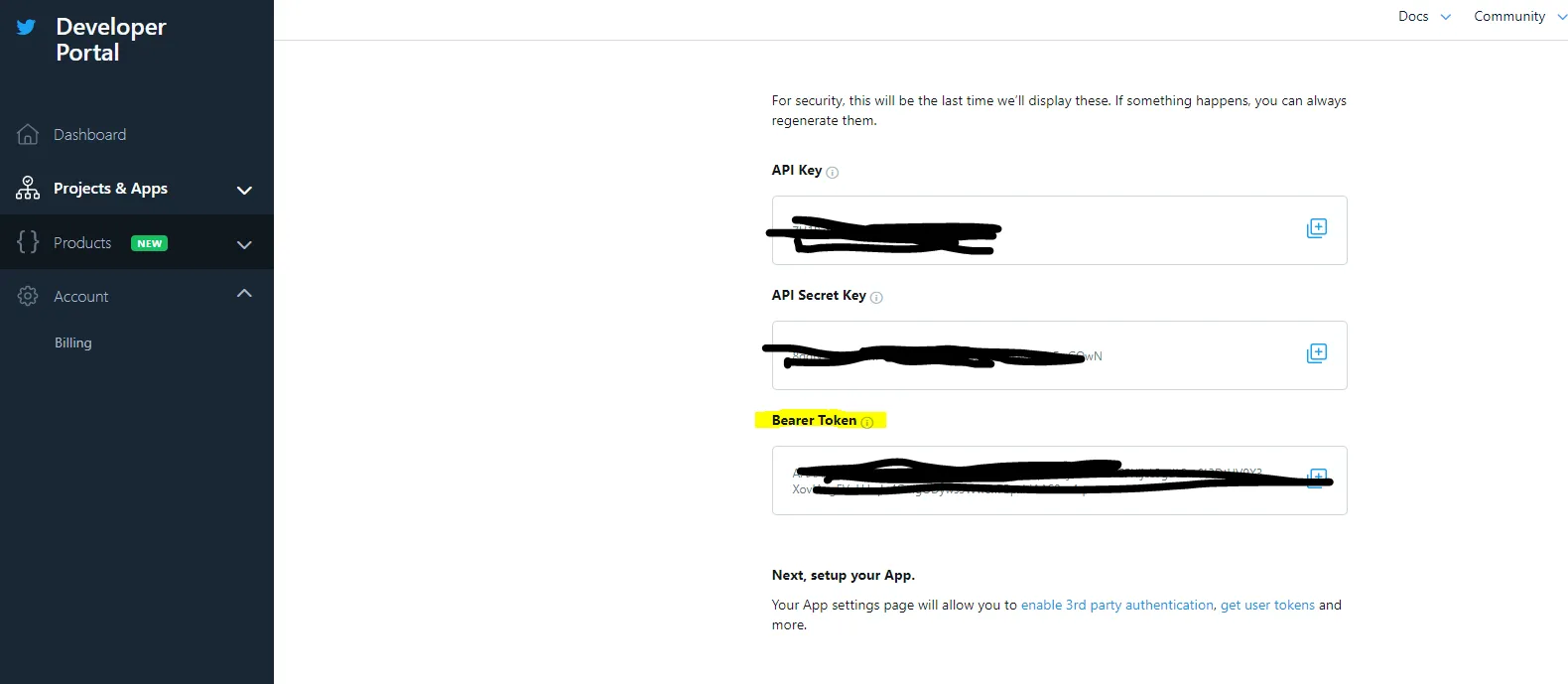Collapse the Account section chevron

[244, 294]
